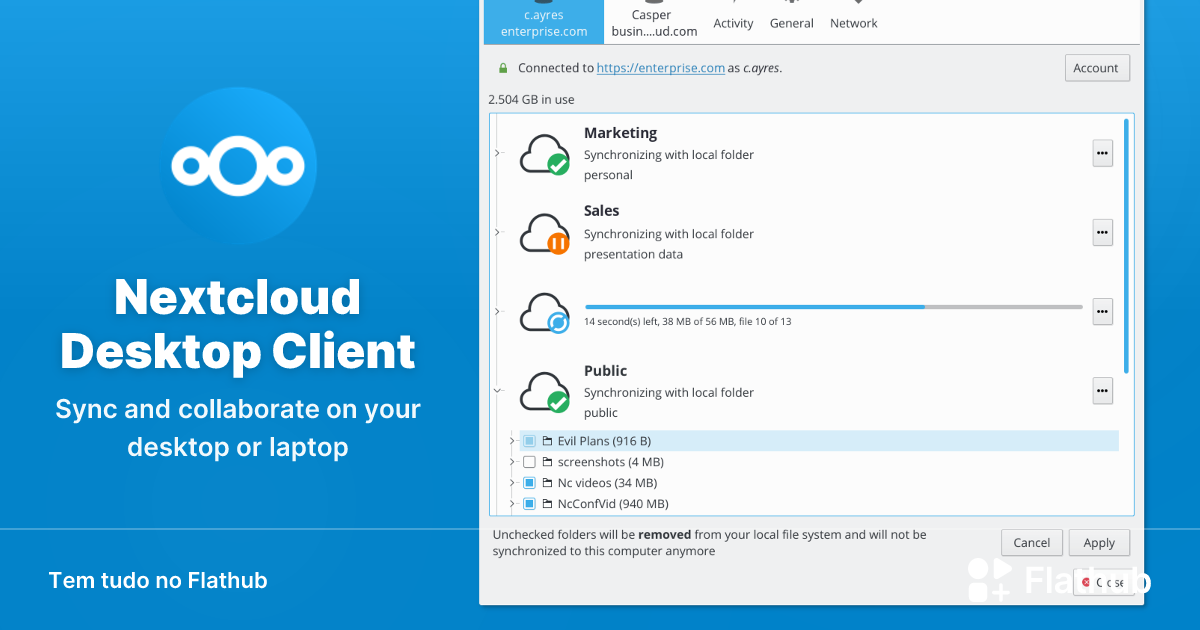Uncheck the NcConfVid folder
The image size is (1200, 630).
point(529,503)
